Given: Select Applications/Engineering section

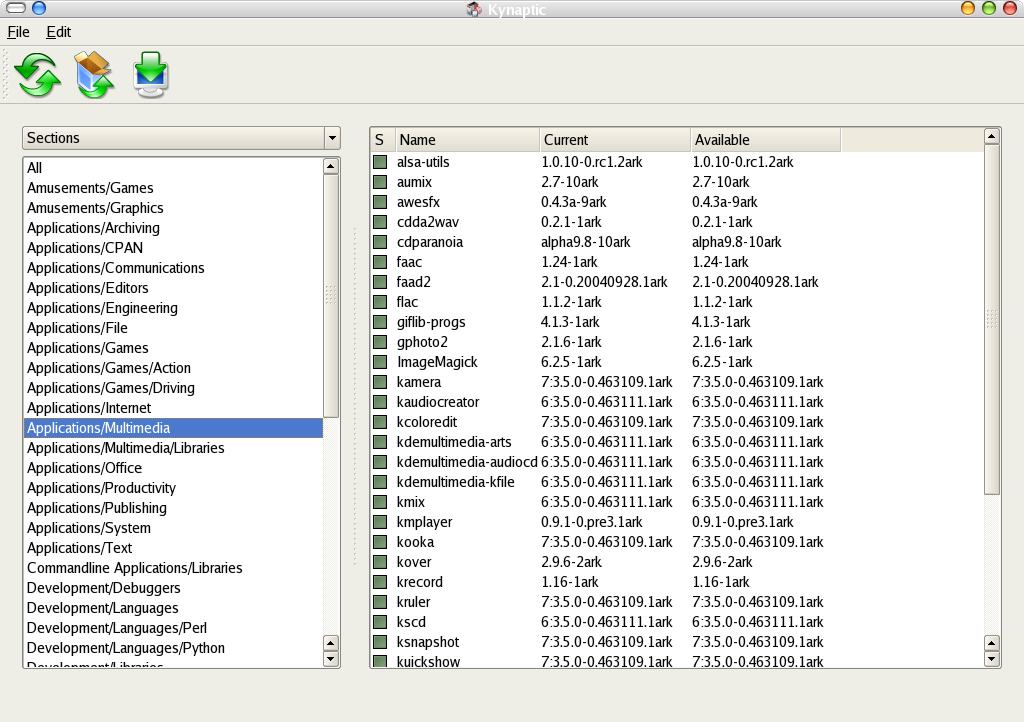Looking at the screenshot, I should pyautogui.click(x=173, y=308).
